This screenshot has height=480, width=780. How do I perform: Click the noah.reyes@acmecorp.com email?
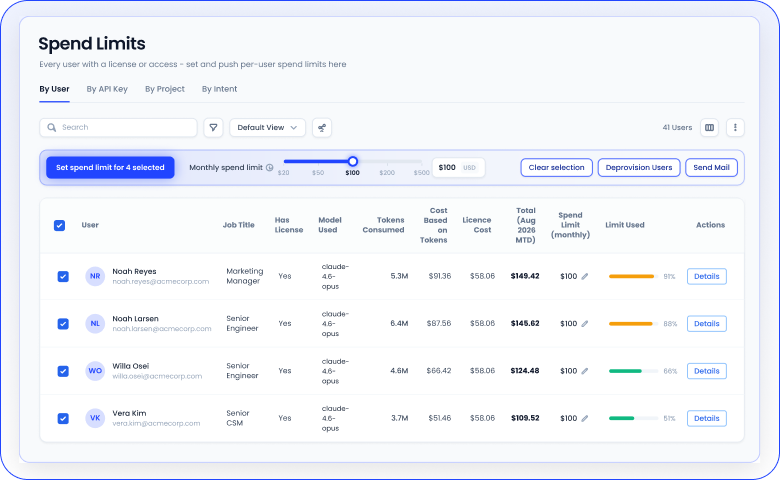click(x=161, y=282)
